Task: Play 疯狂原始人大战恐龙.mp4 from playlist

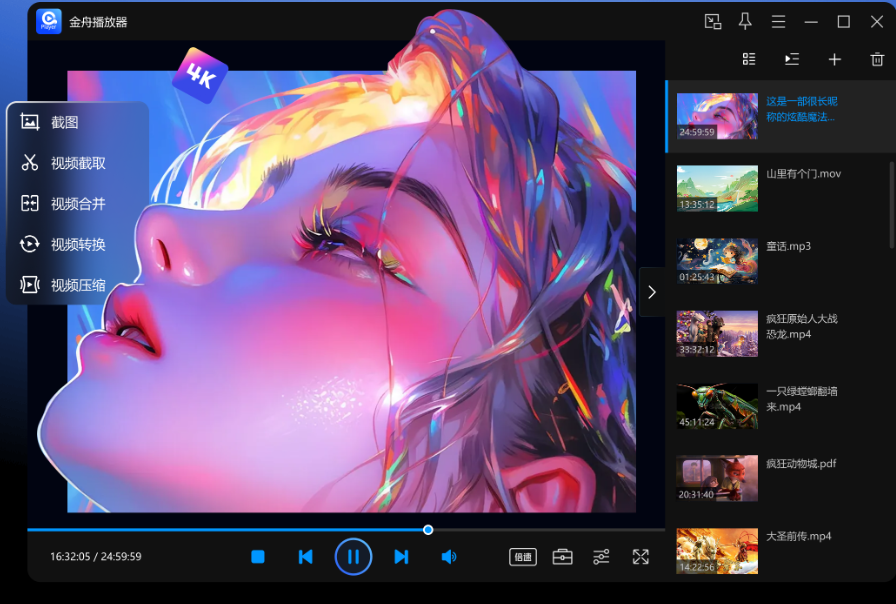Action: [x=802, y=326]
